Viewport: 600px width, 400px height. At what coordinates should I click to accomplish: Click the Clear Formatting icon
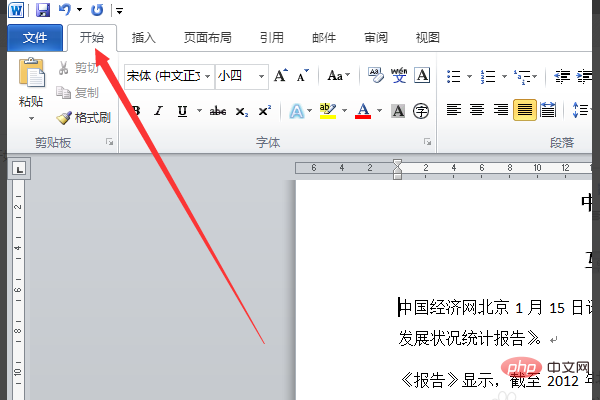pos(376,75)
